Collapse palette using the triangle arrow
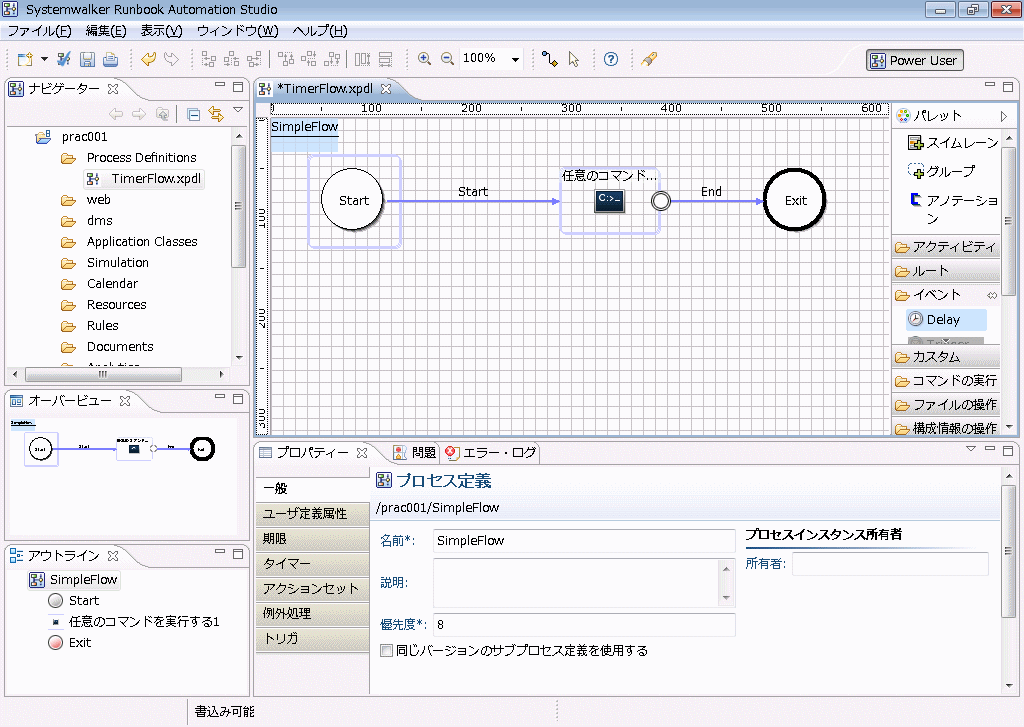The image size is (1024, 727). [x=1004, y=116]
